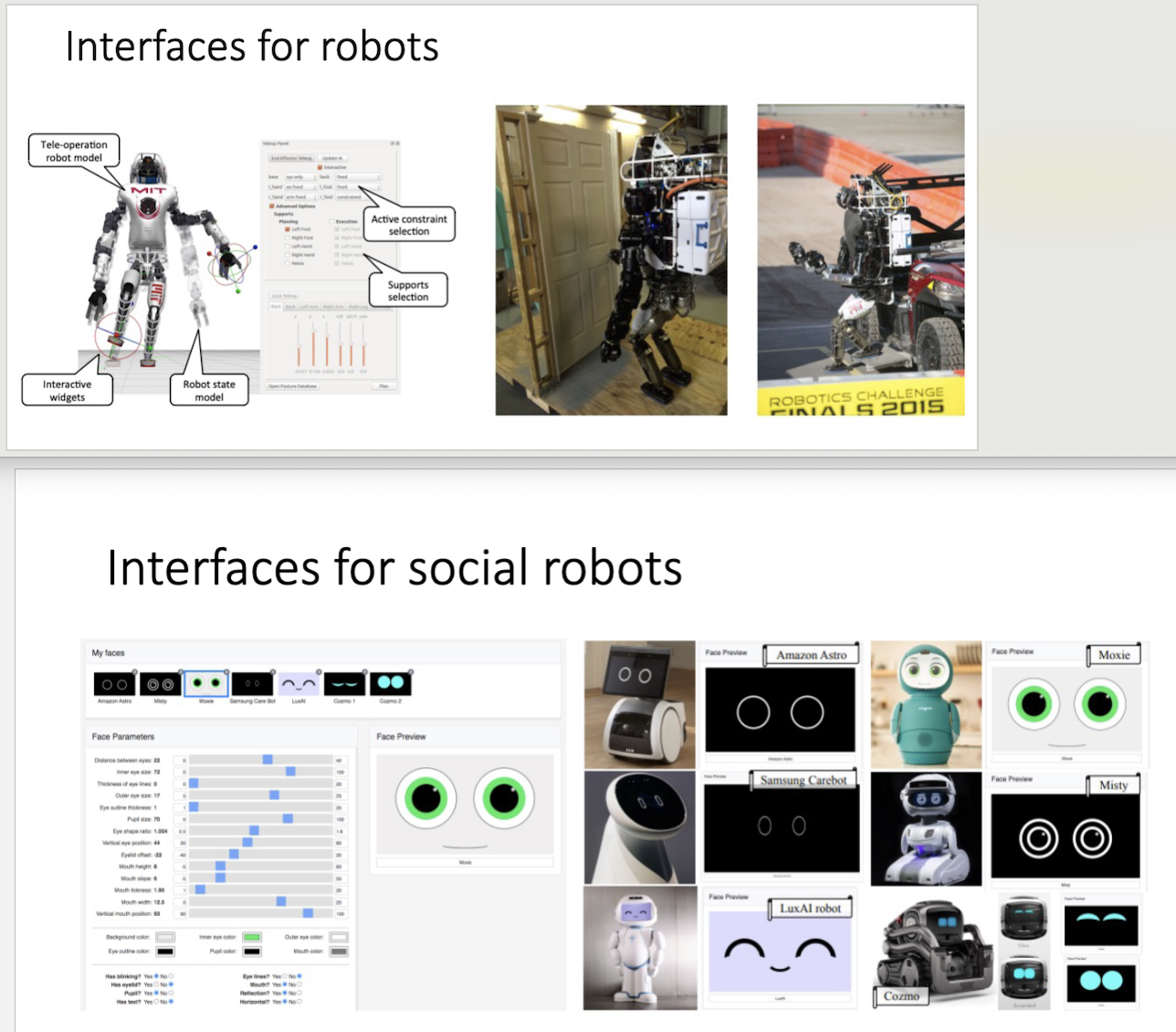This screenshot has height=1032, width=1176.
Task: Open the Pupil color swatch
Action: 252,952
